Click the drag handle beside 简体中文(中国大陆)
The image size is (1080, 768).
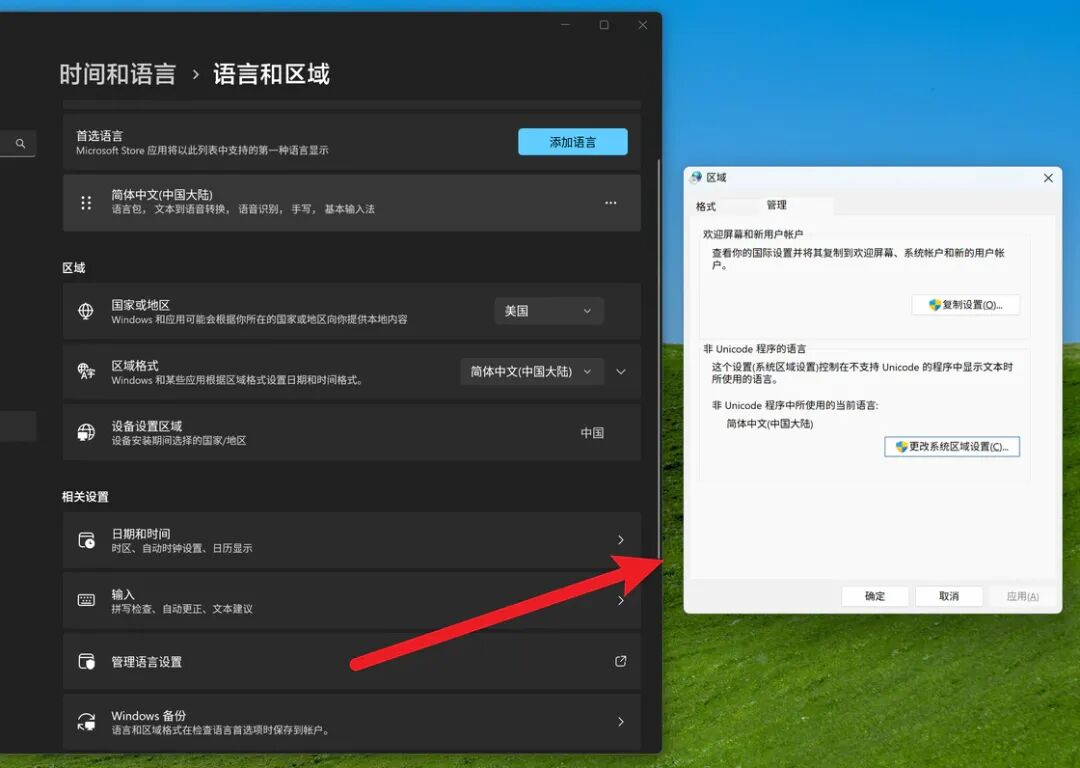pos(86,203)
